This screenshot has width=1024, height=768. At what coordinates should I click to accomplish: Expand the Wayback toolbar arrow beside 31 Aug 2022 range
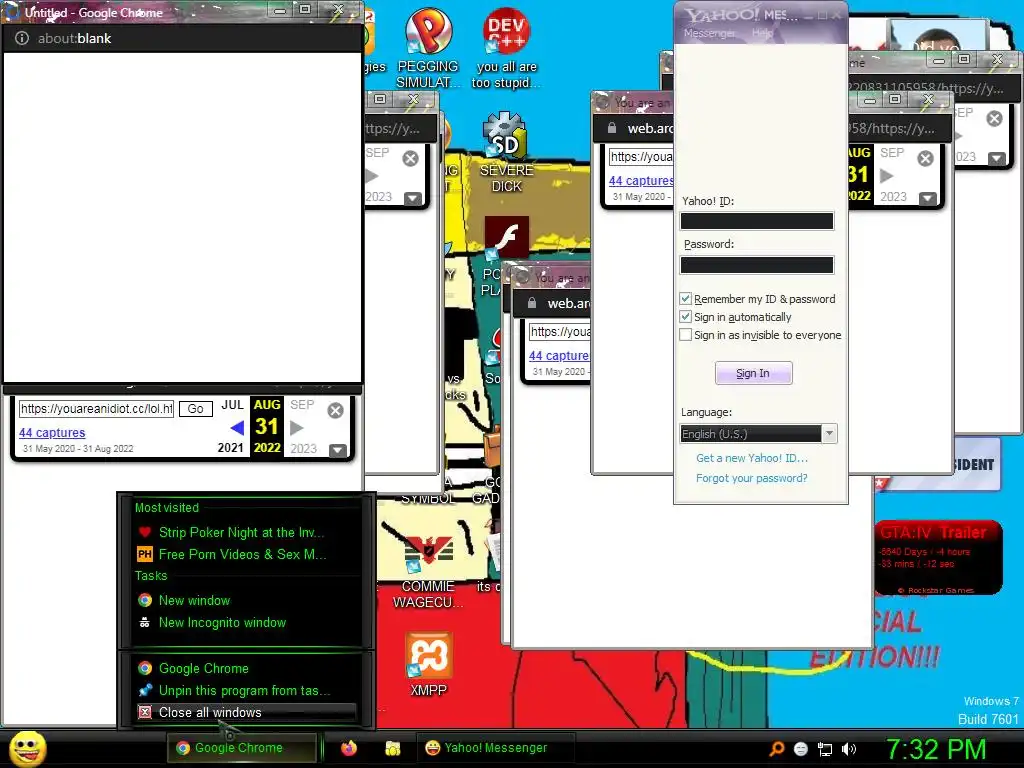coord(338,450)
